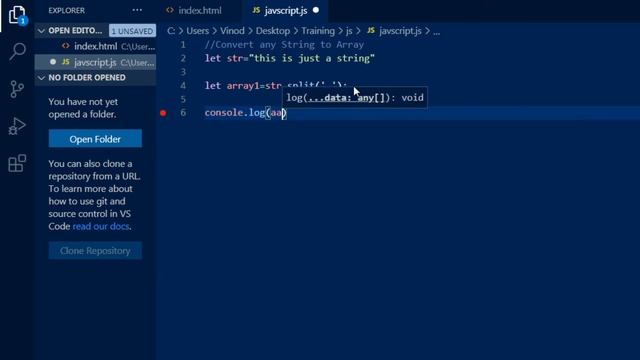This screenshot has width=640, height=360.
Task: Collapse the No Folder Opened section
Action: 41,78
